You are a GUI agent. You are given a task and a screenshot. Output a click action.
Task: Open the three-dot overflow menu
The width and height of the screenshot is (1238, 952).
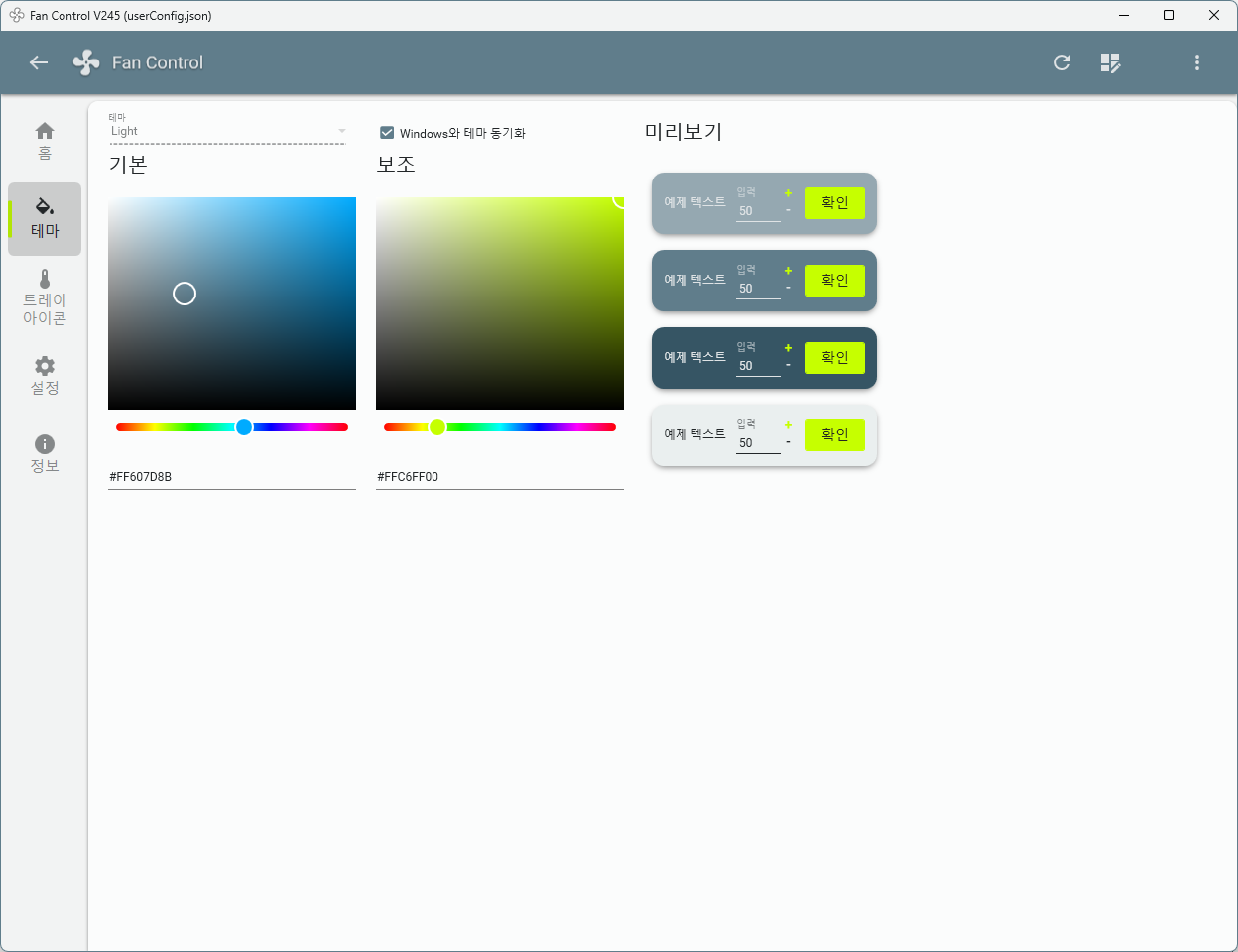click(x=1197, y=62)
